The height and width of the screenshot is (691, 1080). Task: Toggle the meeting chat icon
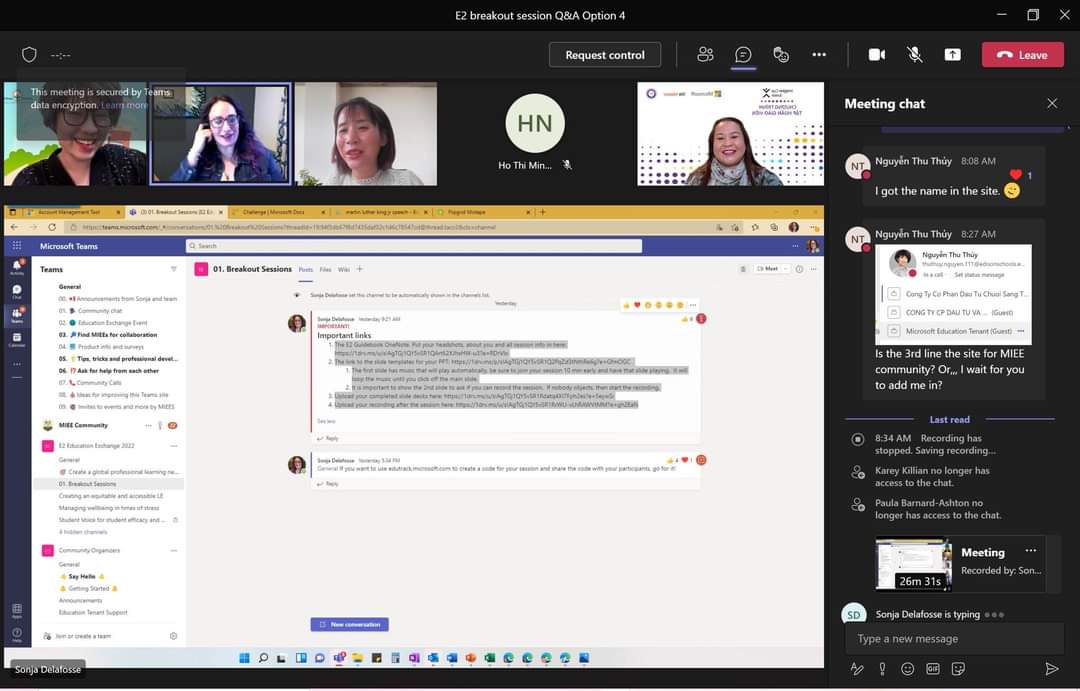click(743, 54)
